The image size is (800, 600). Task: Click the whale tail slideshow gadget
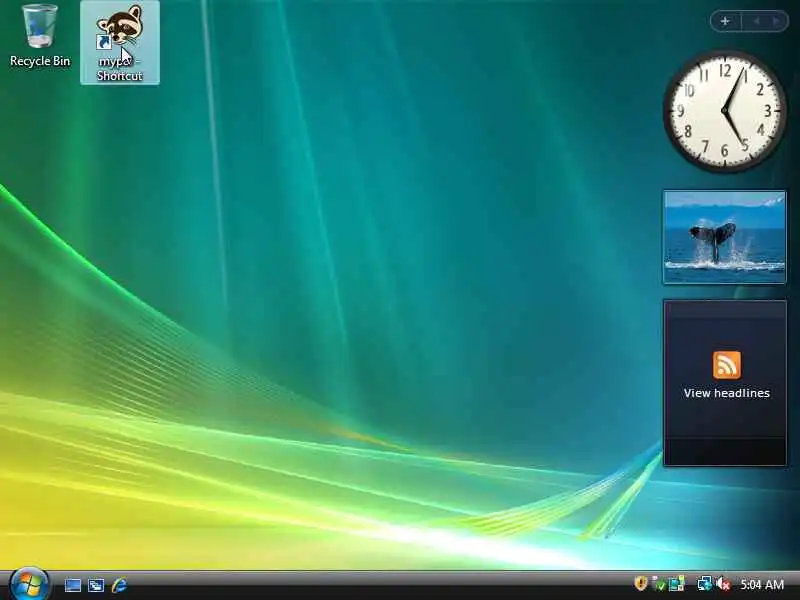tap(724, 237)
